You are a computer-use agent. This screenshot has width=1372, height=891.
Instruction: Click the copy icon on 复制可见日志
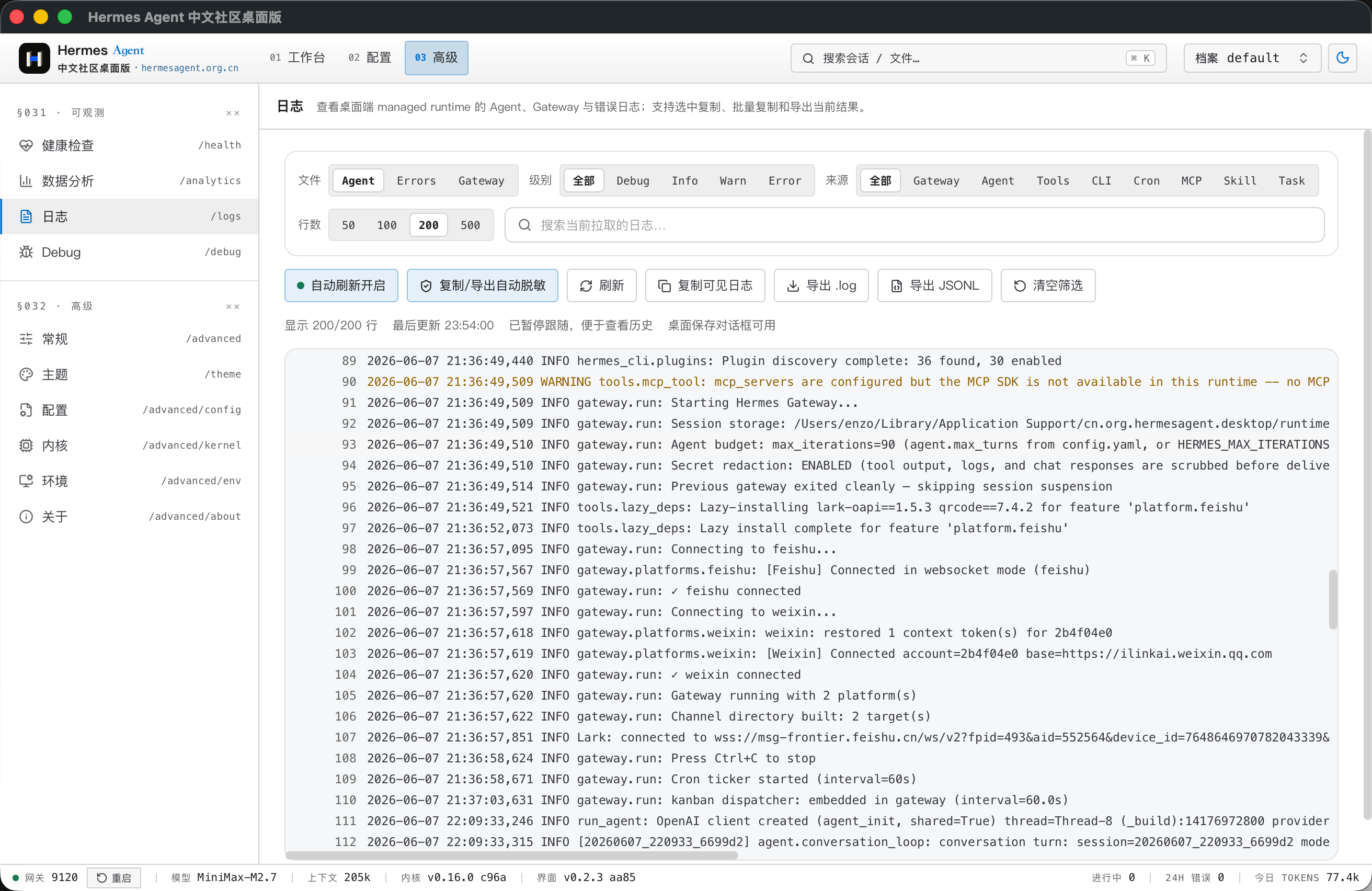664,286
